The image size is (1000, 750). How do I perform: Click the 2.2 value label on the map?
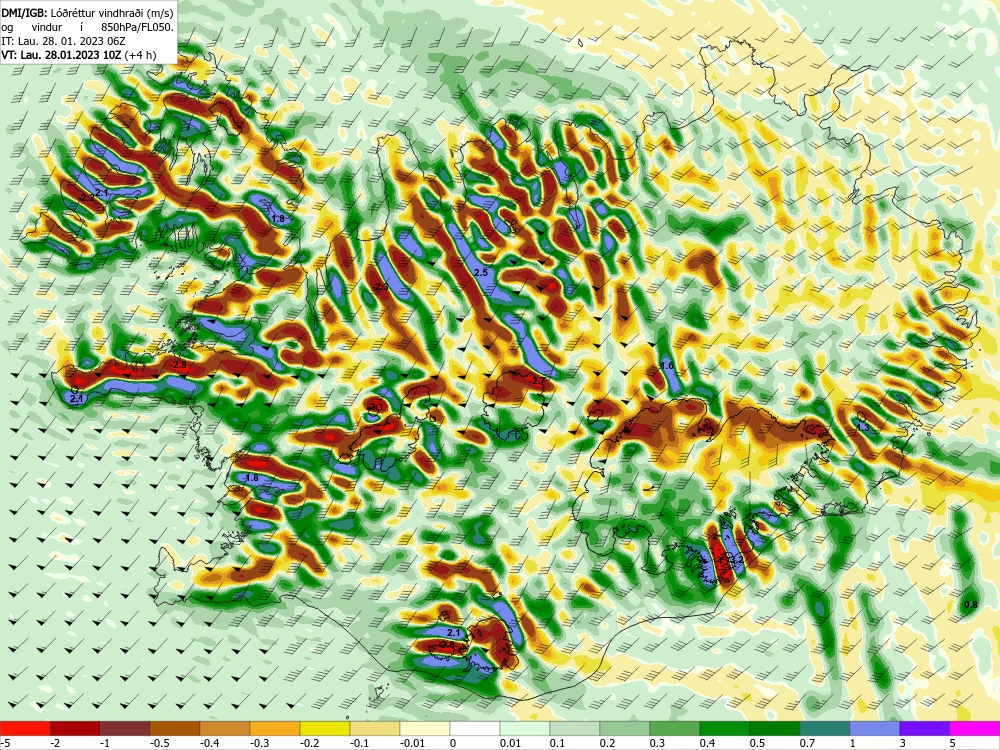point(88,198)
